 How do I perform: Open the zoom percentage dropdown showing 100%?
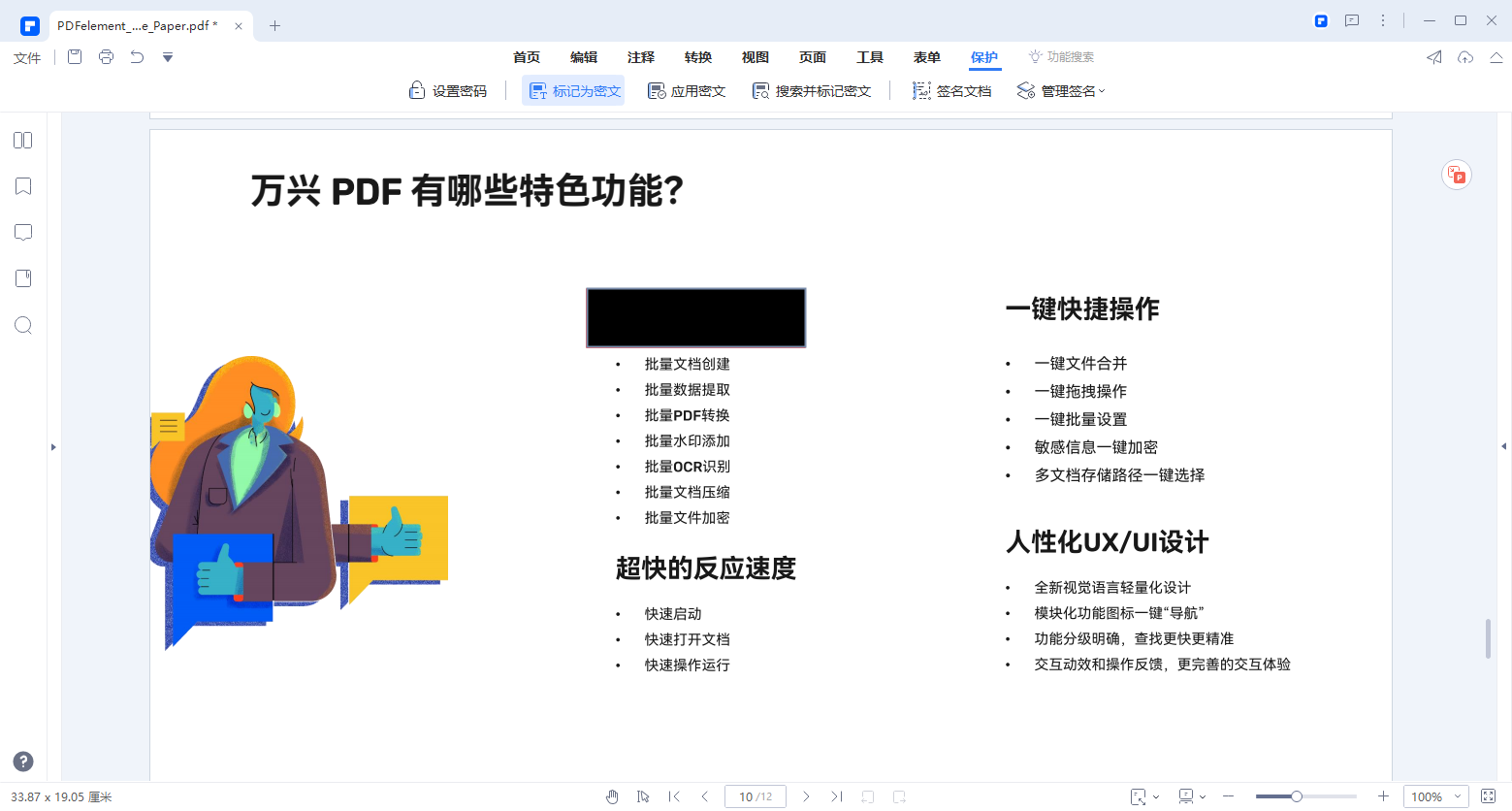1434,795
